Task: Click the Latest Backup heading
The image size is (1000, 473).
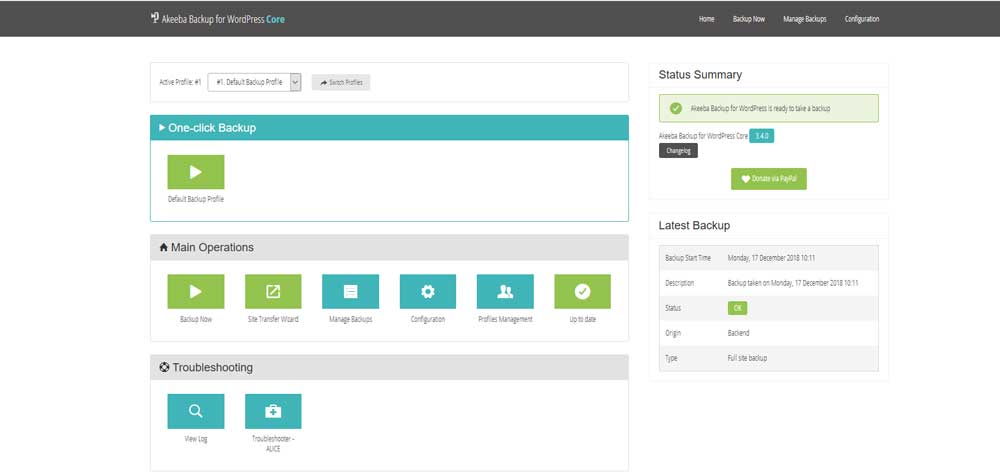Action: pyautogui.click(x=695, y=226)
